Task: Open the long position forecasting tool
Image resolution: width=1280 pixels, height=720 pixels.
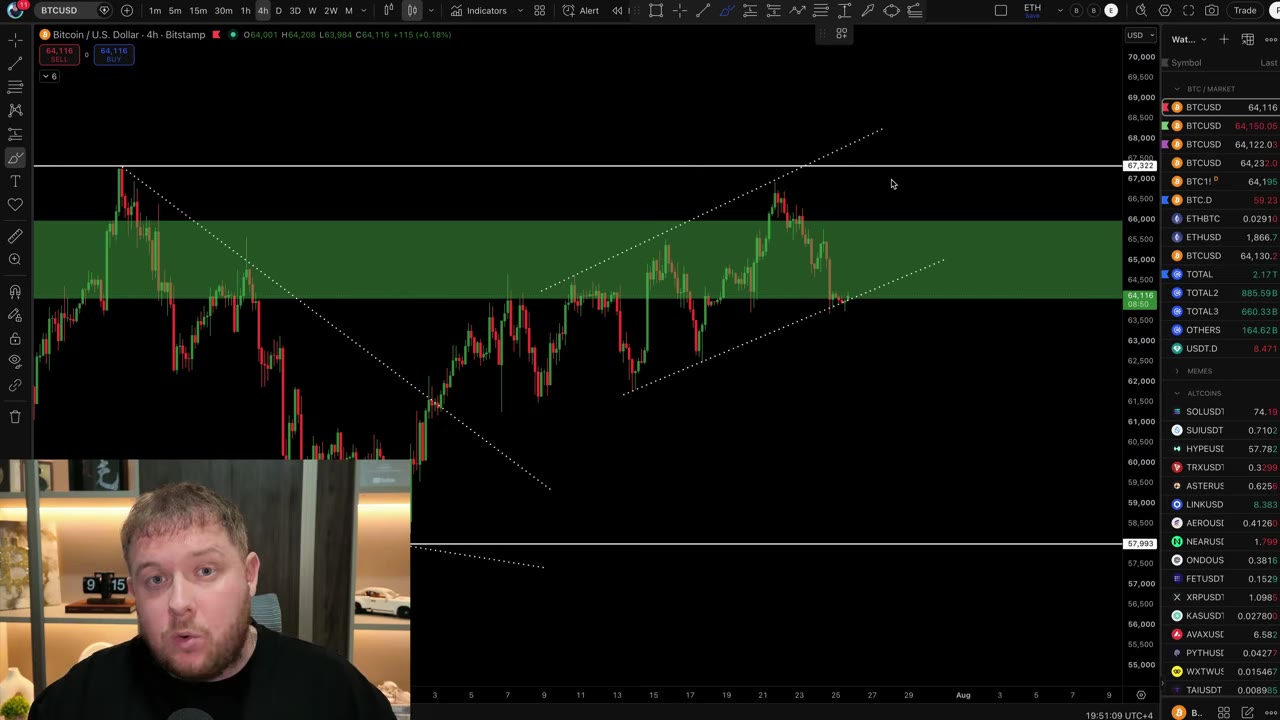Action: [15, 134]
